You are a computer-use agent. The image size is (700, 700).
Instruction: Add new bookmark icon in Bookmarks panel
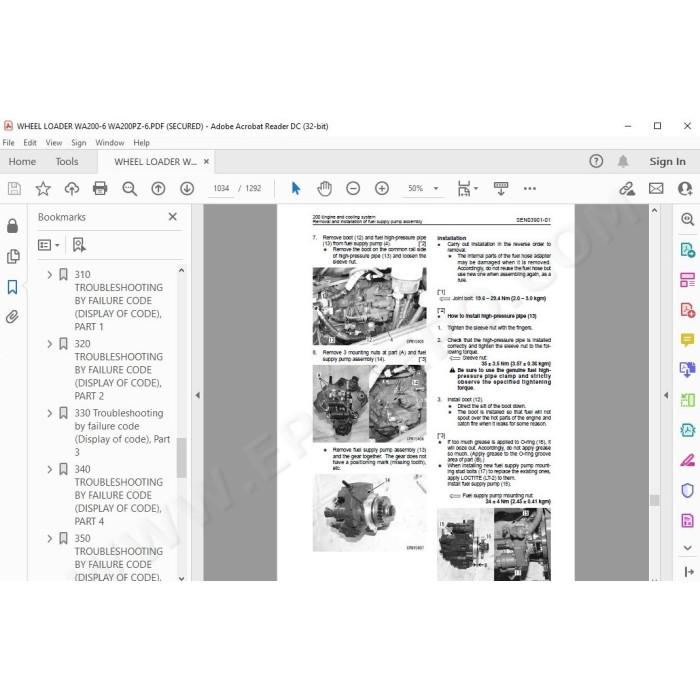(x=79, y=245)
